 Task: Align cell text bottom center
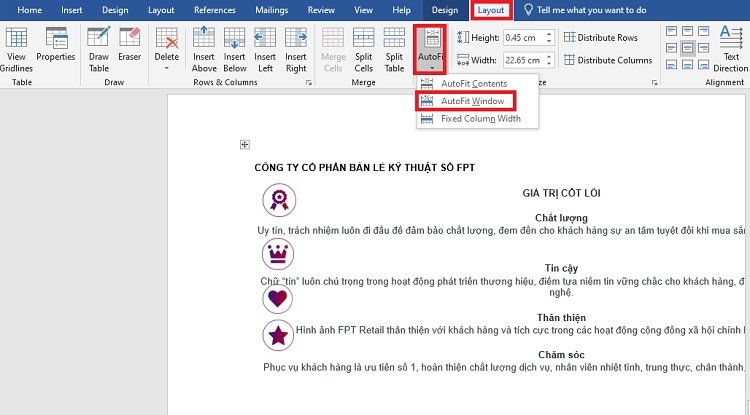coord(687,64)
